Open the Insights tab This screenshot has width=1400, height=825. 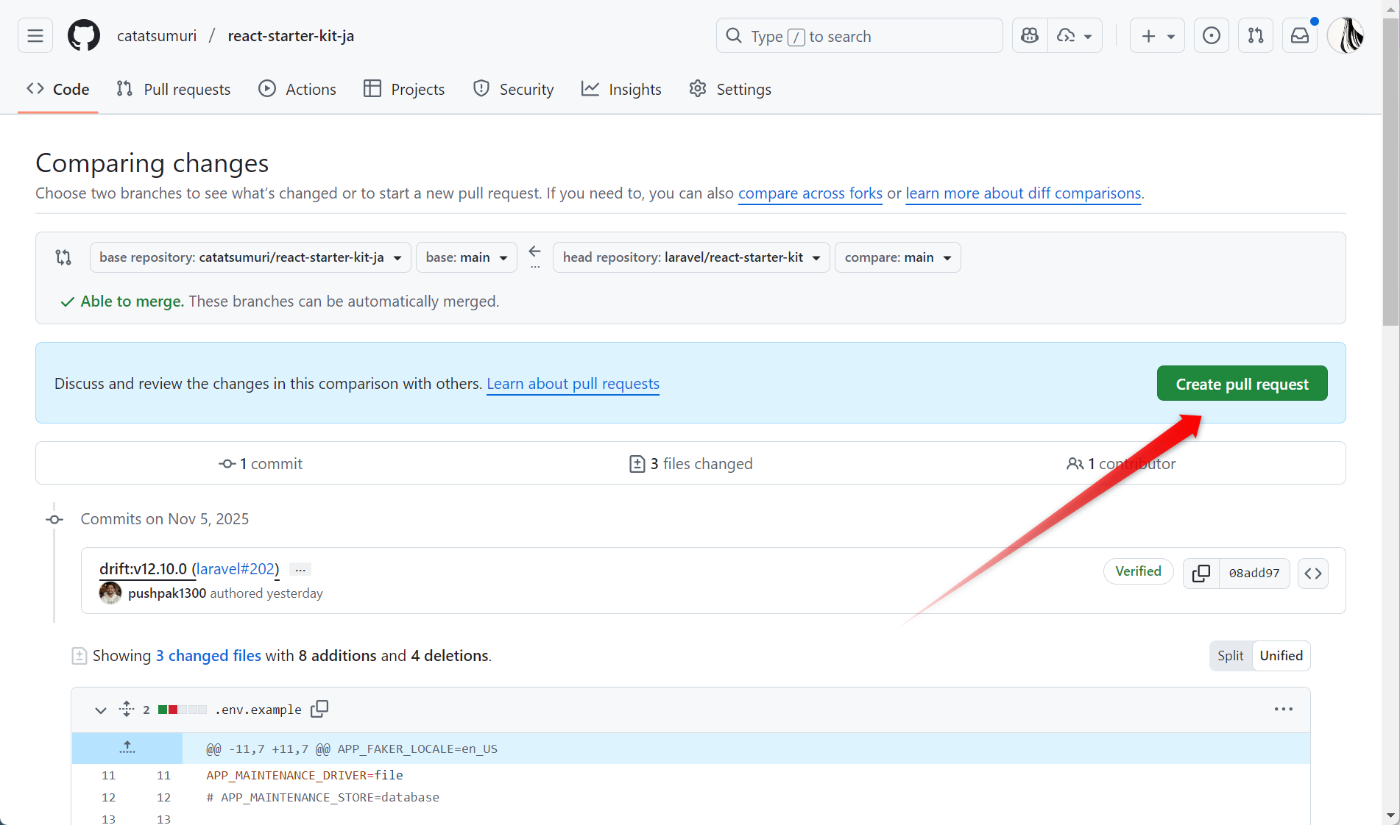pos(621,89)
